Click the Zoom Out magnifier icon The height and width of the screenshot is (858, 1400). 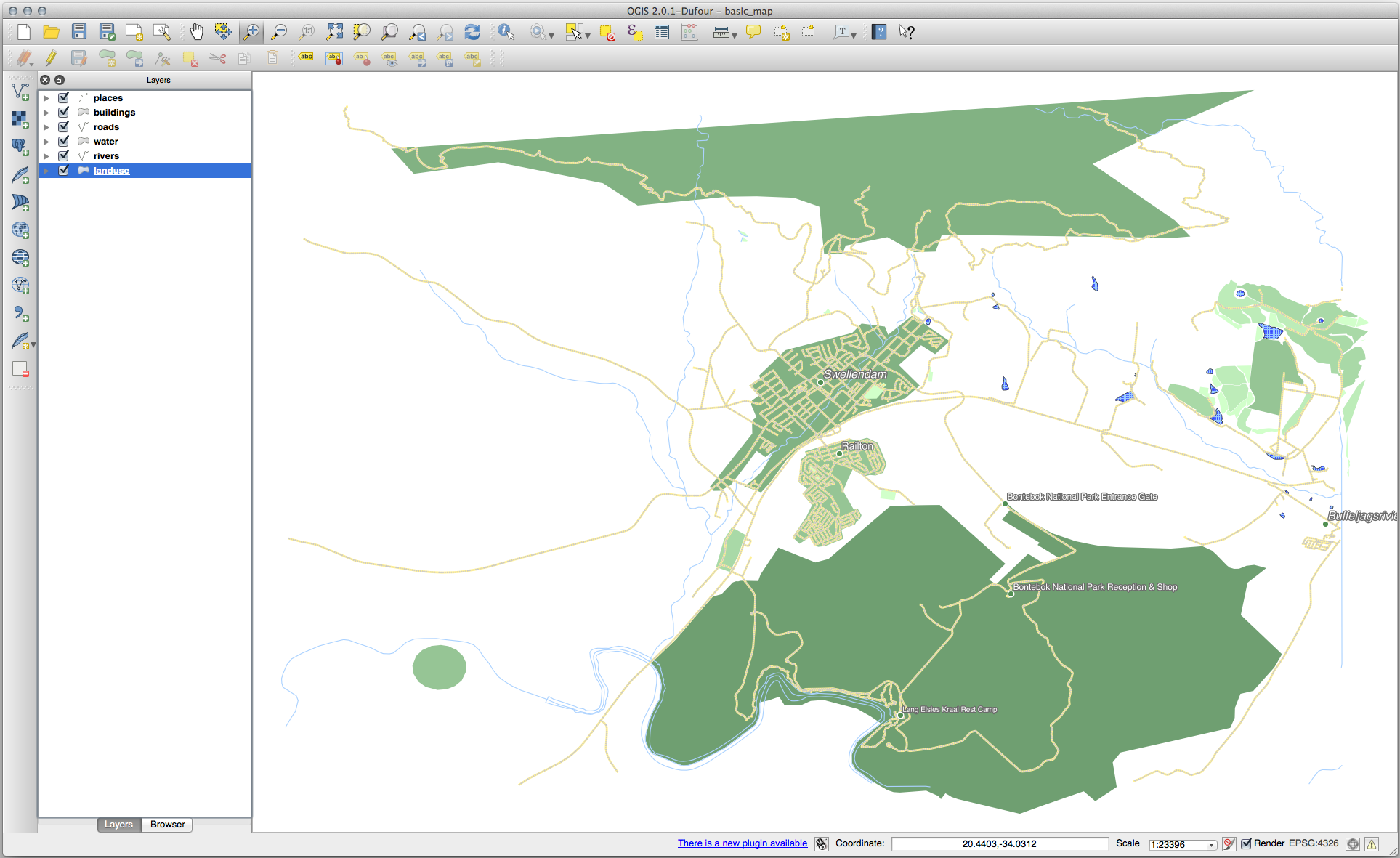pyautogui.click(x=278, y=31)
